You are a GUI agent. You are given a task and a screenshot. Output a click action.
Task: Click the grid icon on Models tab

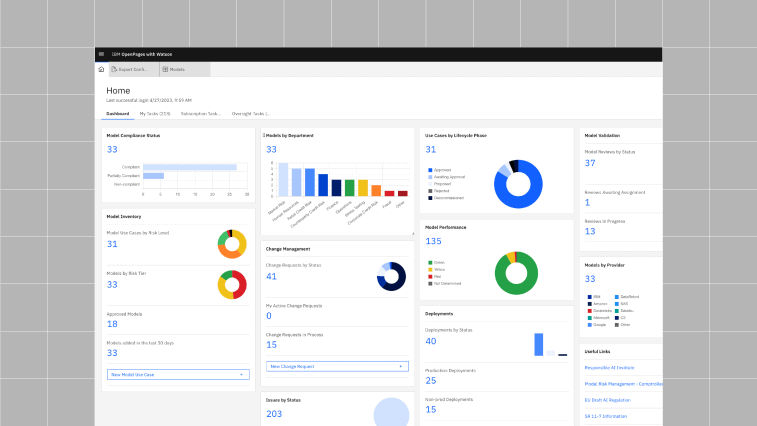click(165, 69)
